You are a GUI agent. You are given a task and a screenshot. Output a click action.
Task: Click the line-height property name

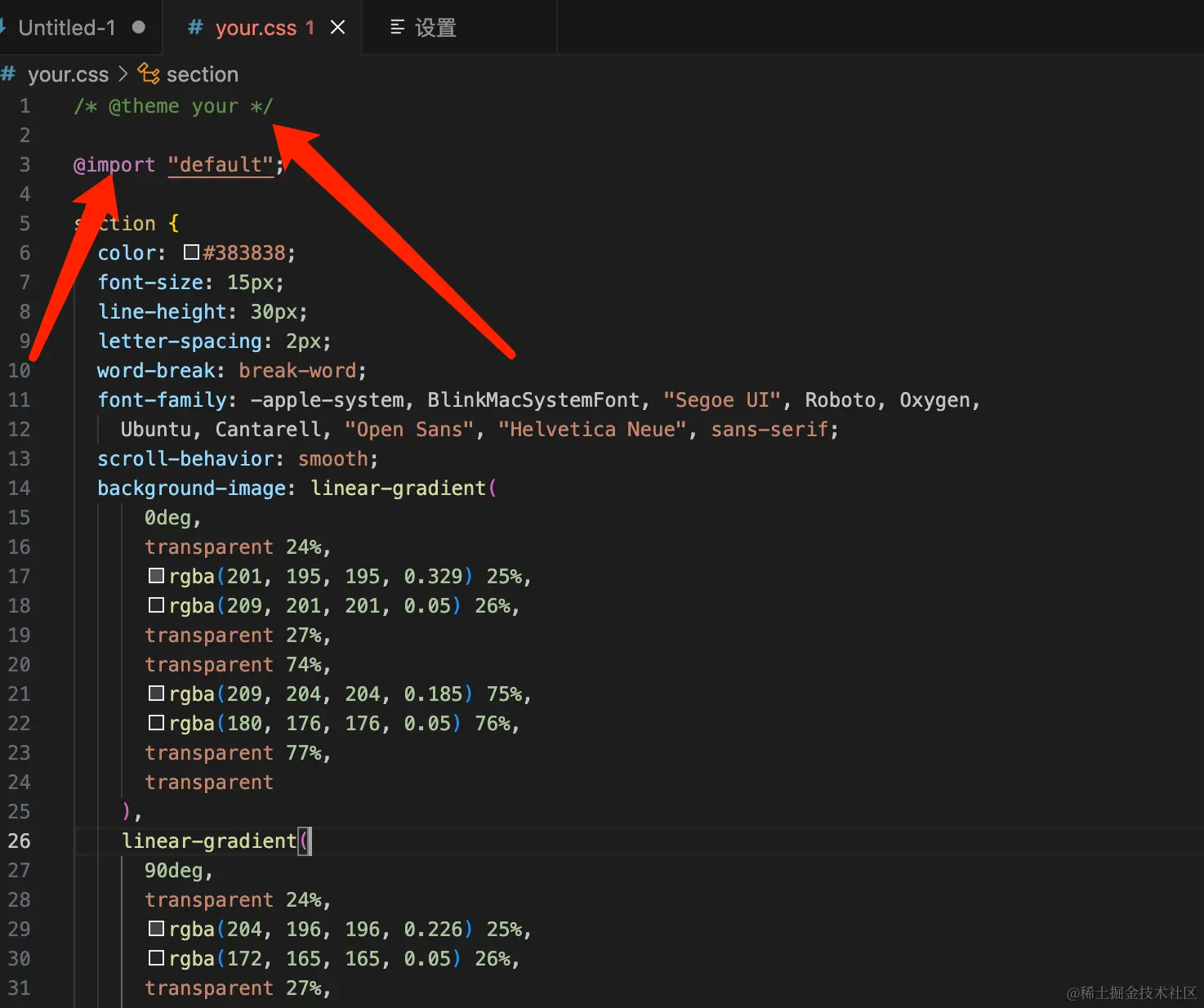pyautogui.click(x=162, y=312)
